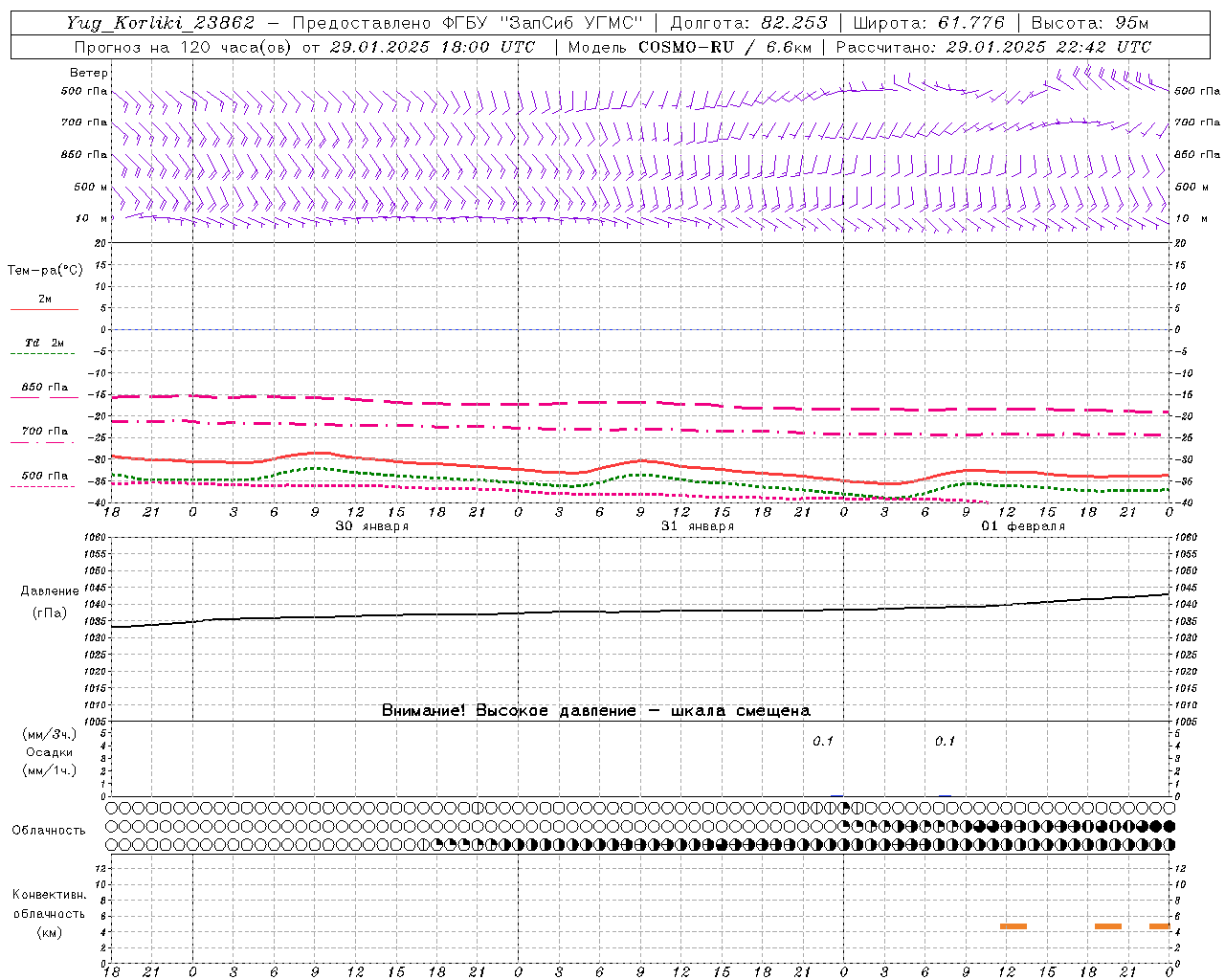Select the warning Внимание! Высокое давление – шкала смещена

point(596,711)
